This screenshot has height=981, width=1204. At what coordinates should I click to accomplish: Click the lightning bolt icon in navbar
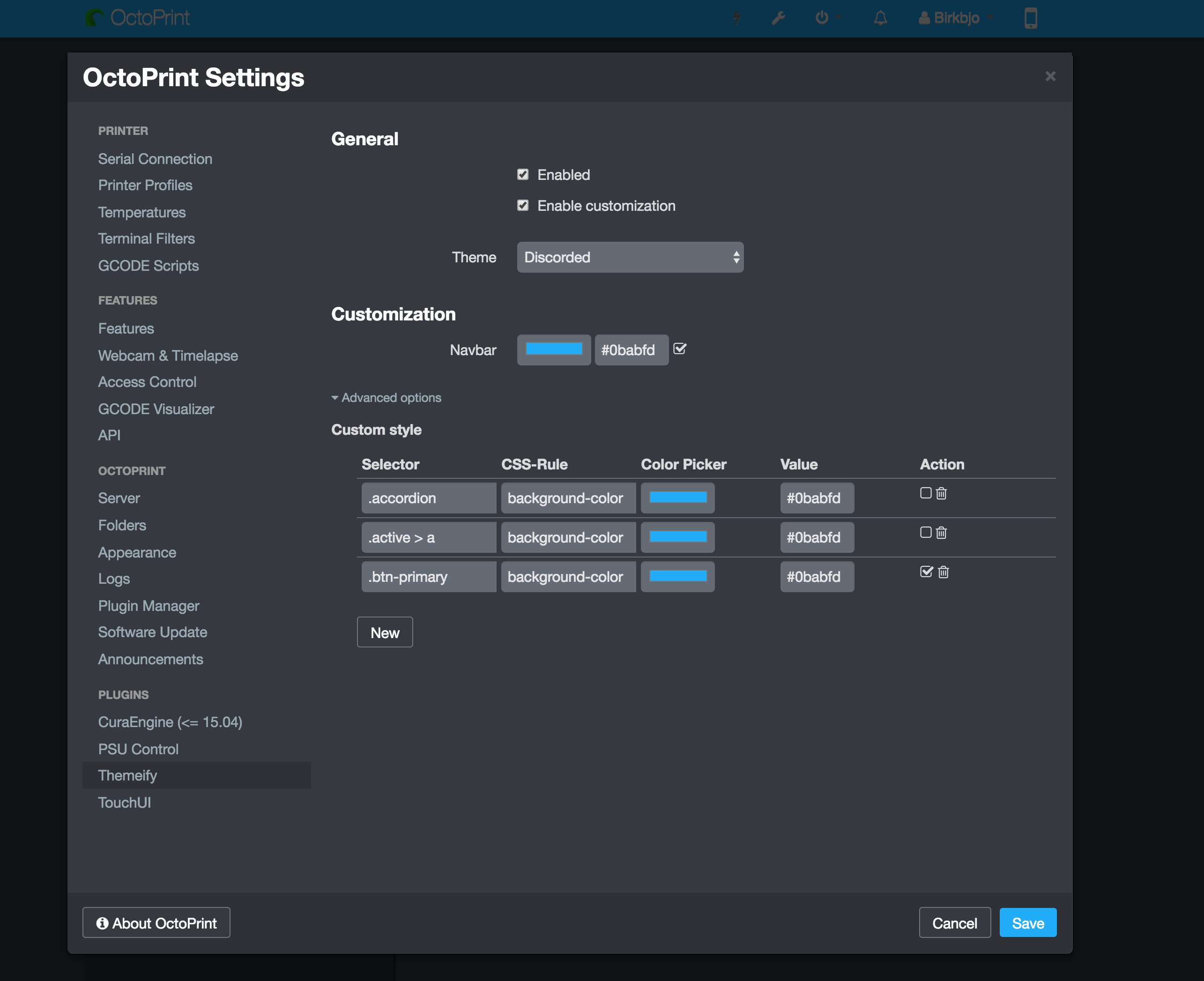[737, 18]
